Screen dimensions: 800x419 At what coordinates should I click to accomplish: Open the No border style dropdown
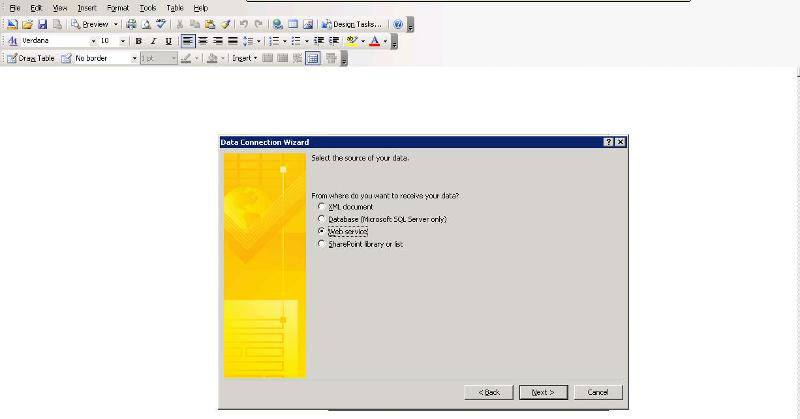134,58
